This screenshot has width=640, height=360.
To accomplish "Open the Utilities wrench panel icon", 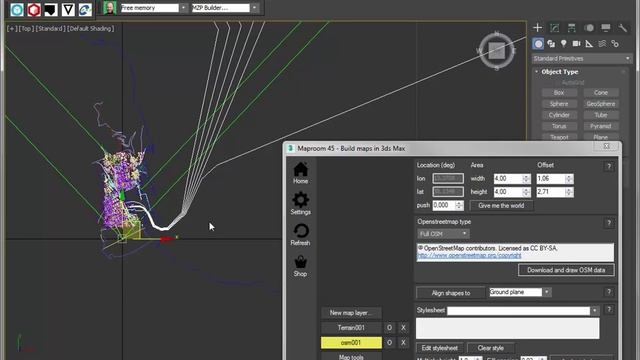I will click(x=622, y=27).
